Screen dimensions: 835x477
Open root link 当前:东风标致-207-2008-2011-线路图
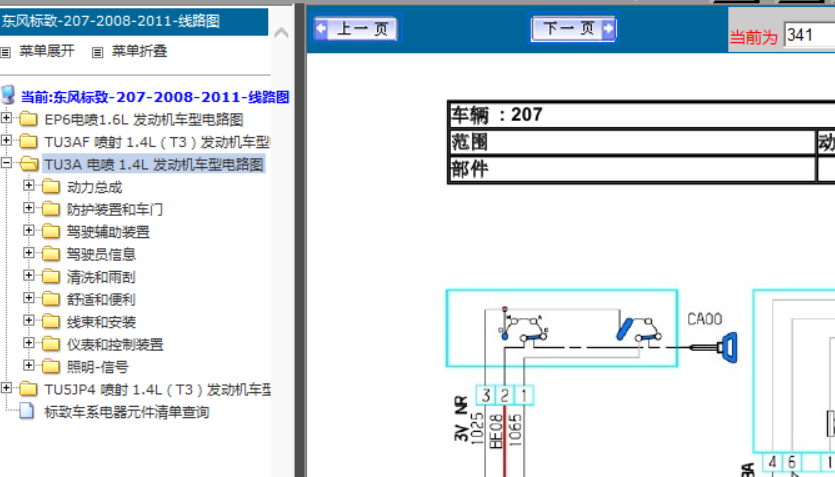point(155,97)
